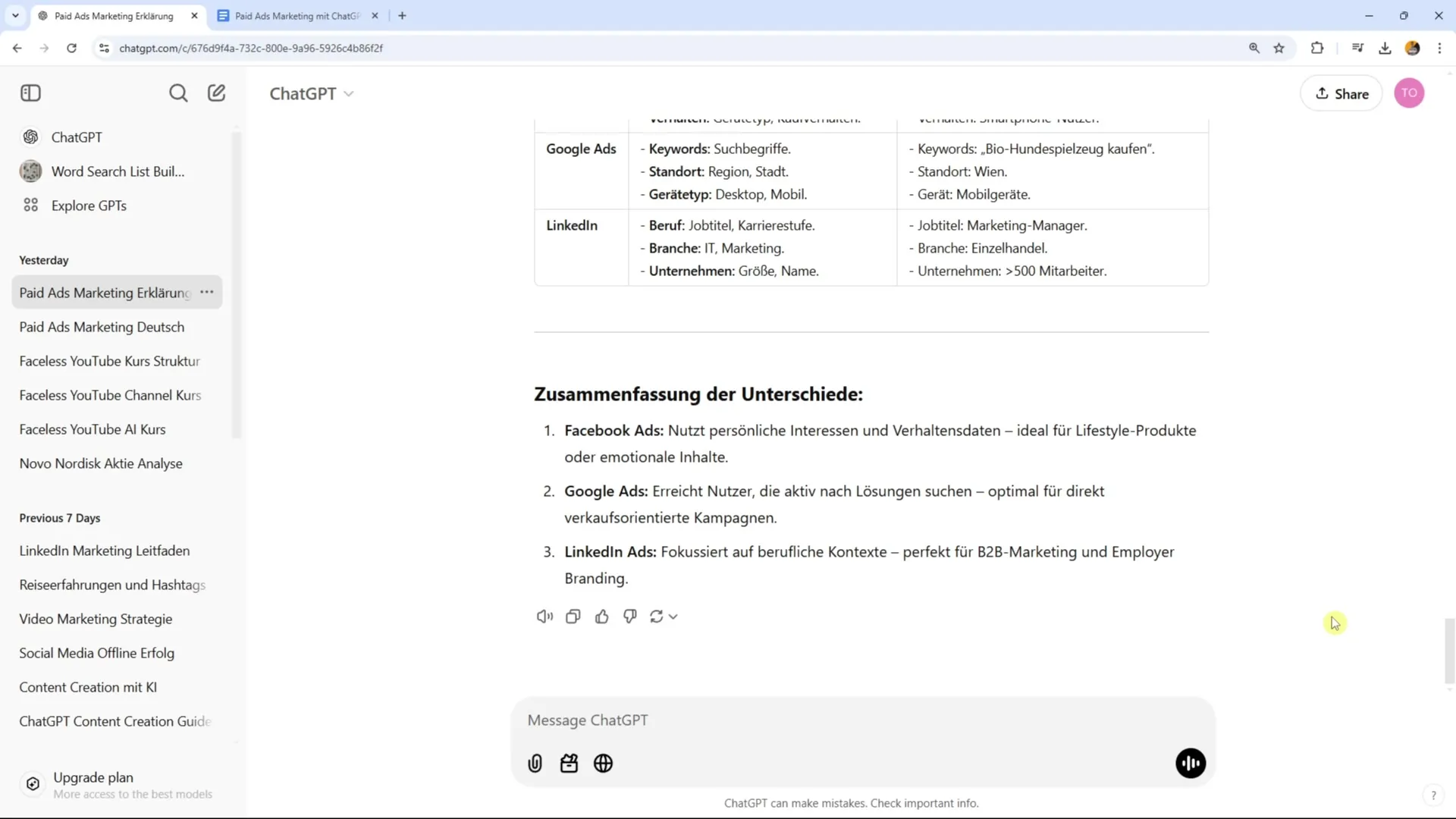The width and height of the screenshot is (1456, 819).
Task: Bookmark this page with the star icon
Action: [1279, 48]
